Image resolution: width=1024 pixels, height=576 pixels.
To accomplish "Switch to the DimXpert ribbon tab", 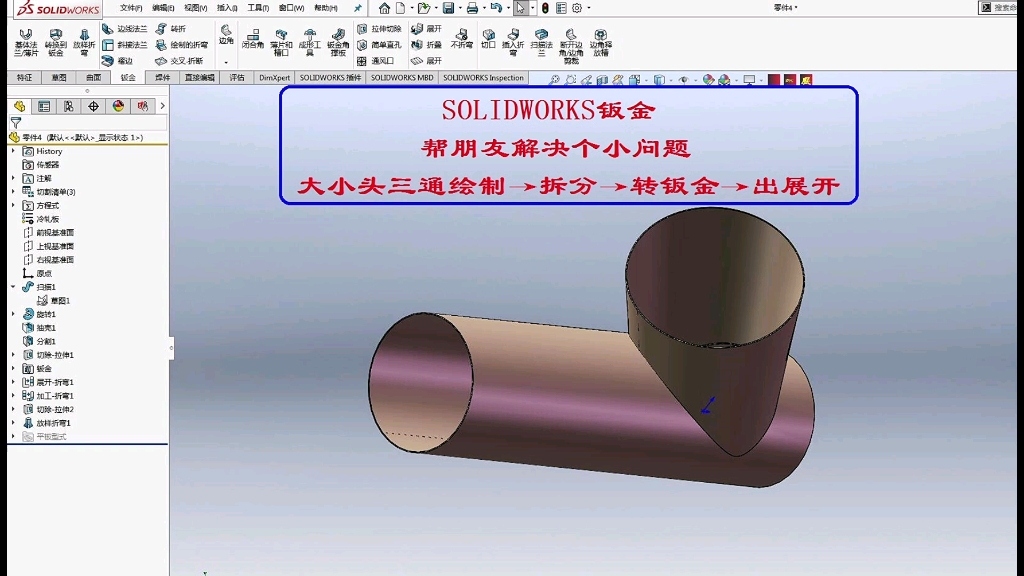I will point(274,78).
